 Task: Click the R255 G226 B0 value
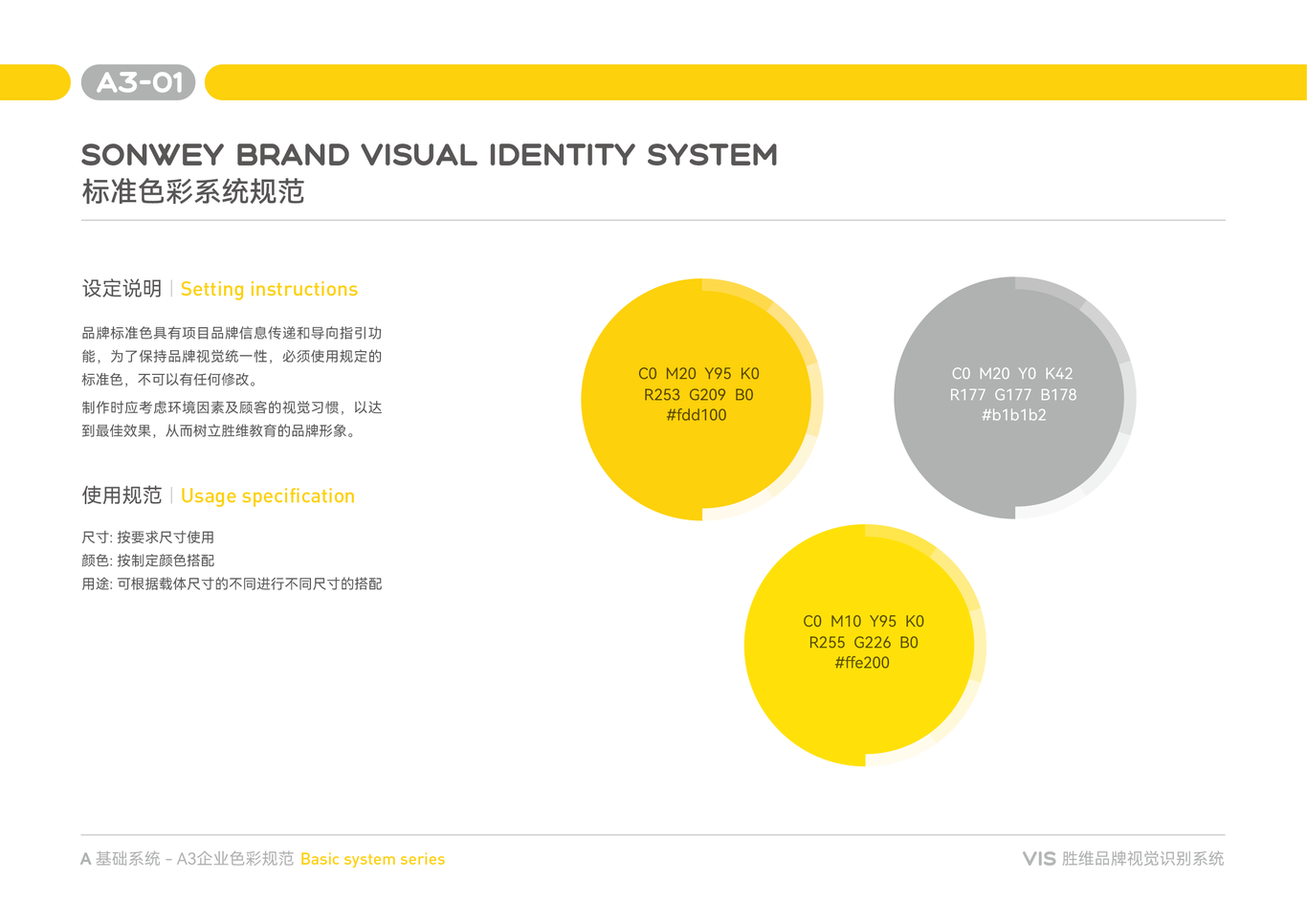(863, 643)
